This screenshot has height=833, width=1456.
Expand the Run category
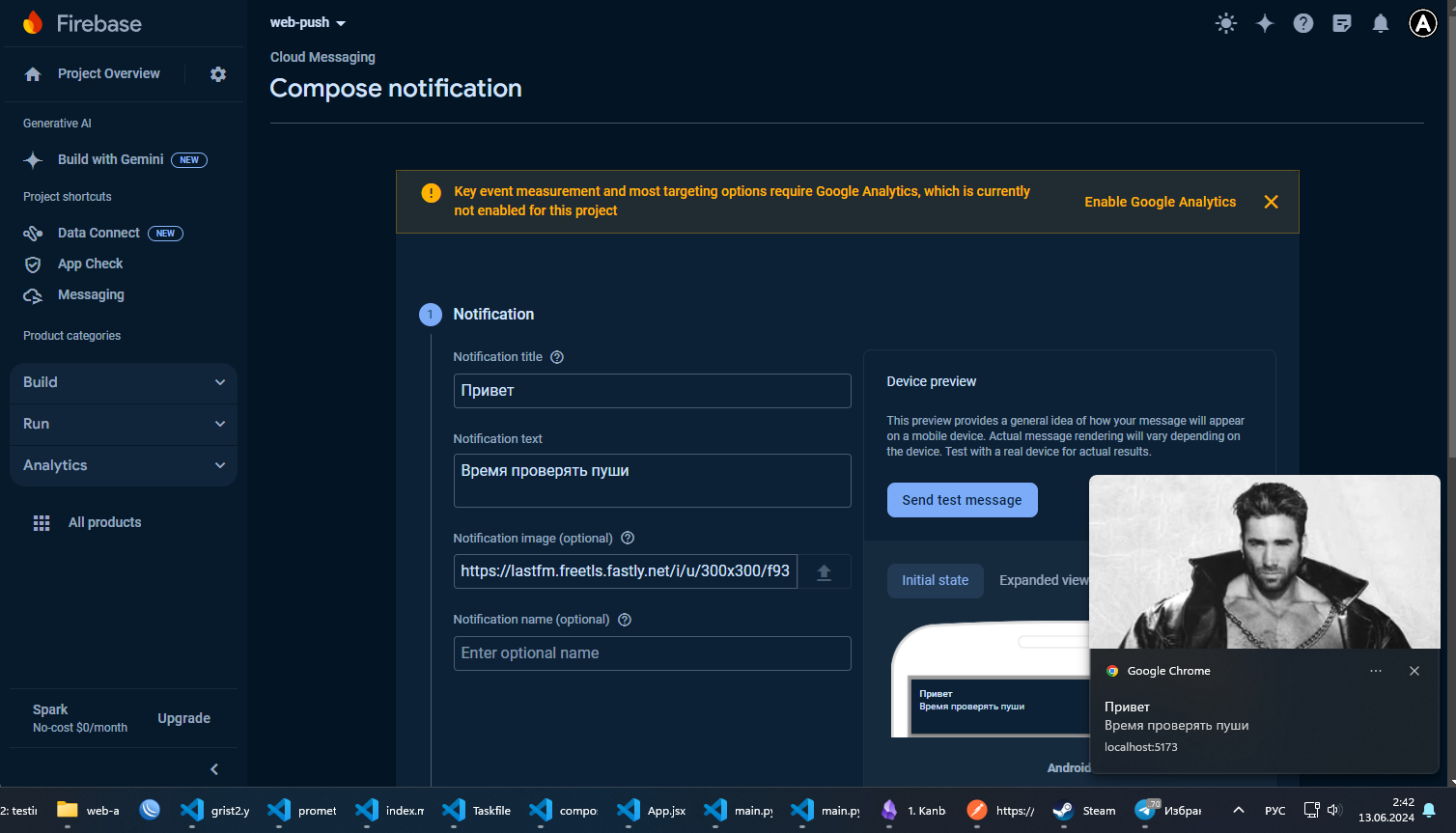124,425
